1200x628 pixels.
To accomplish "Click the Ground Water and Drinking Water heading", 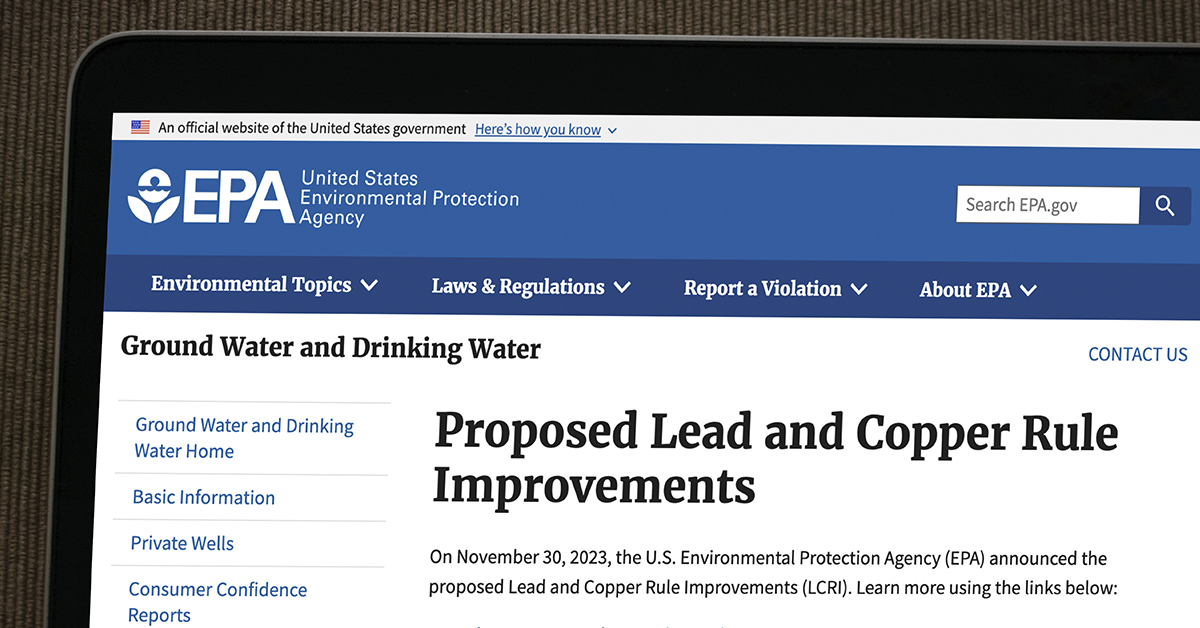I will pos(330,348).
